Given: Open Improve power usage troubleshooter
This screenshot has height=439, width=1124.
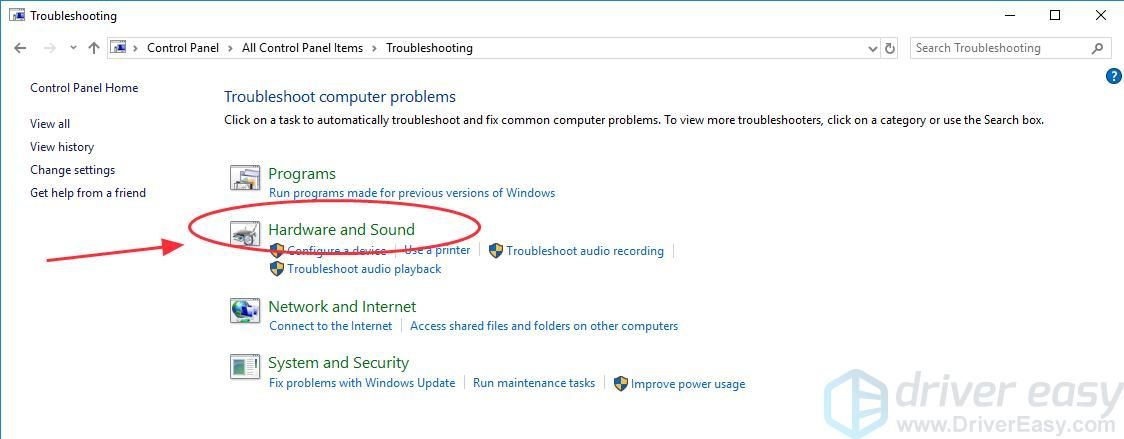Looking at the screenshot, I should pos(688,384).
